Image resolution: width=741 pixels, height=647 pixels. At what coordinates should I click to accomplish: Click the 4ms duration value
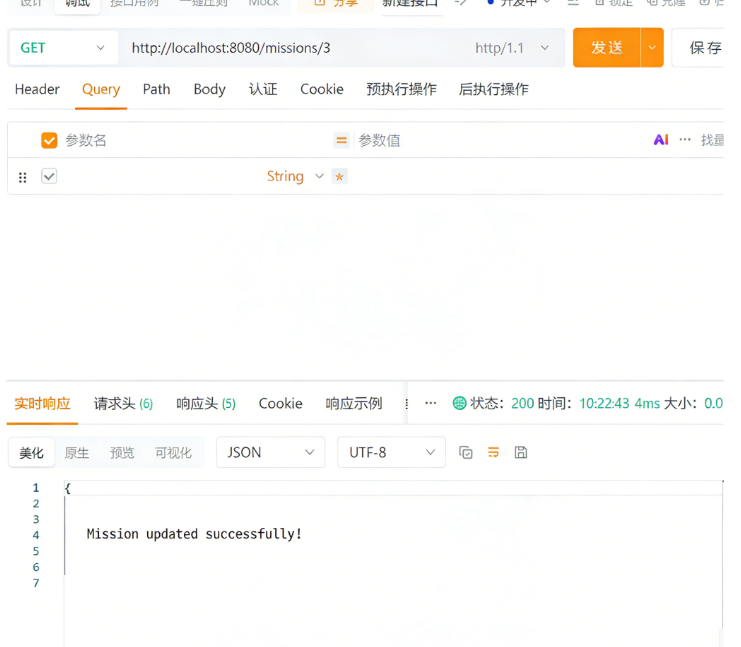point(647,404)
